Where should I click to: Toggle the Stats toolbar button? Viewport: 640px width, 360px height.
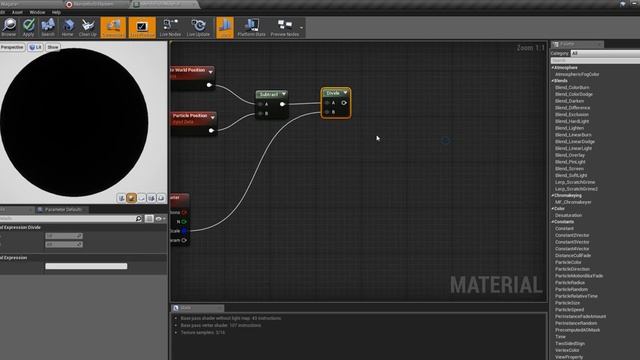225,27
